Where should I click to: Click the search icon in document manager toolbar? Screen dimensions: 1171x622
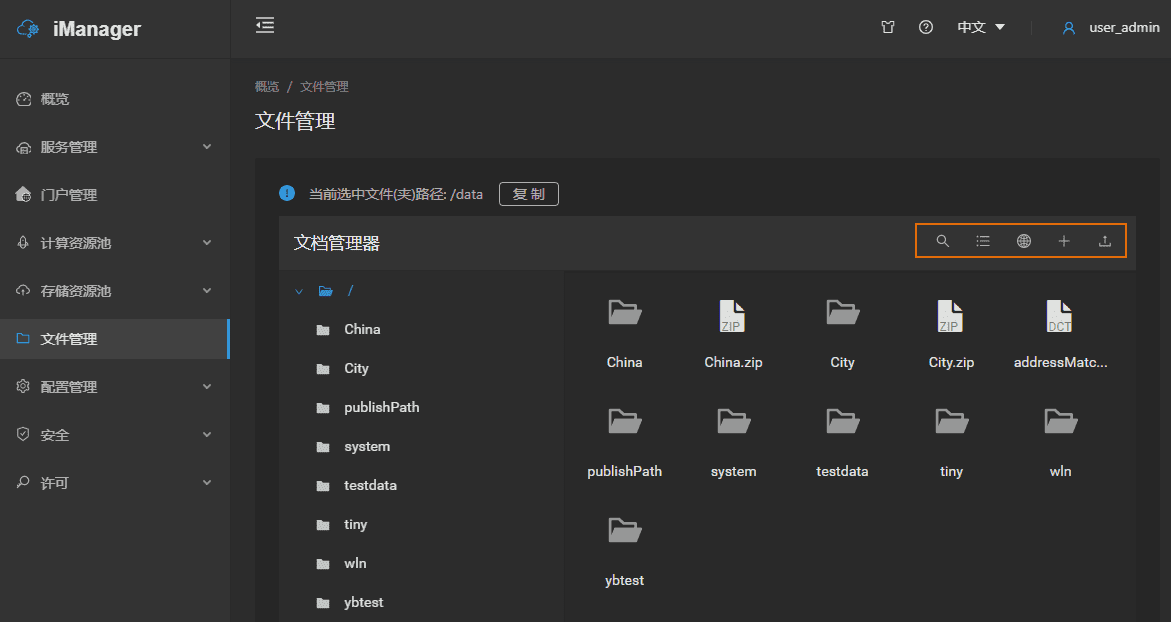[942, 241]
